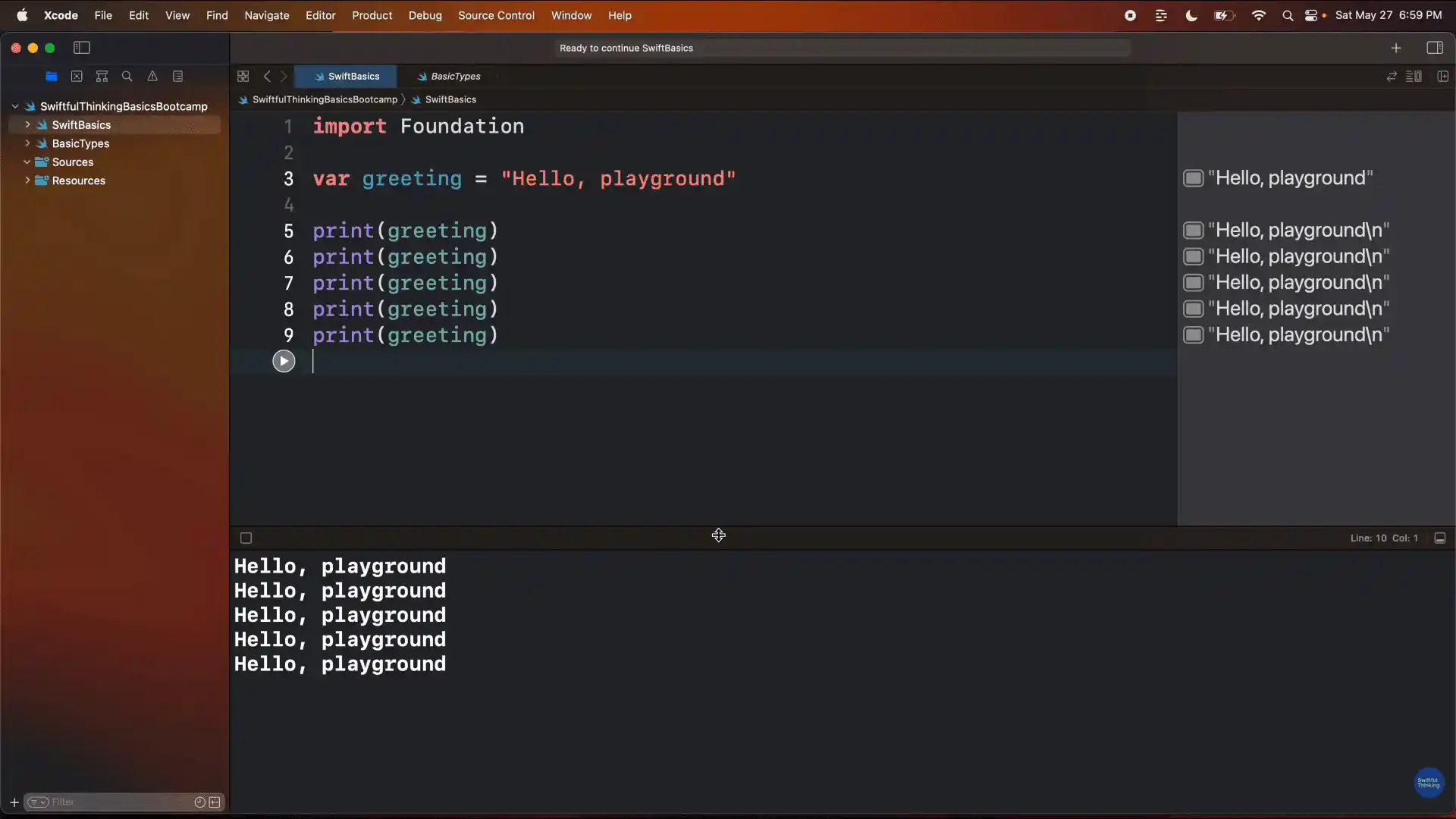The width and height of the screenshot is (1456, 819).
Task: Click the screen recording indicator icon
Action: [x=1130, y=15]
